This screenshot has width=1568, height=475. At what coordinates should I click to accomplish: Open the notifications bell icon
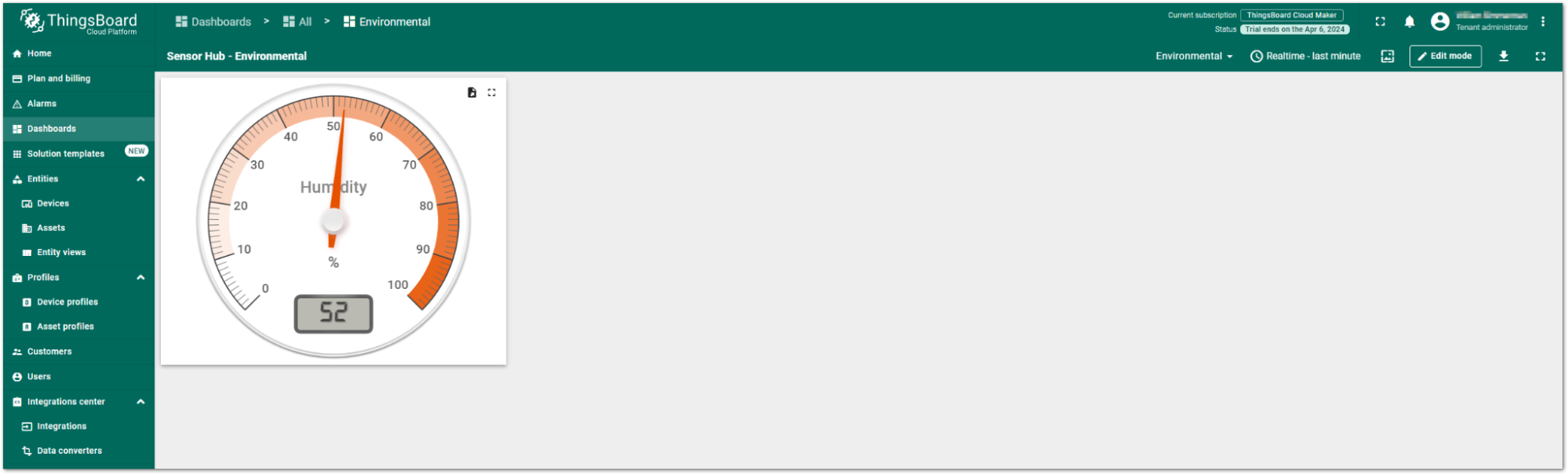1410,22
